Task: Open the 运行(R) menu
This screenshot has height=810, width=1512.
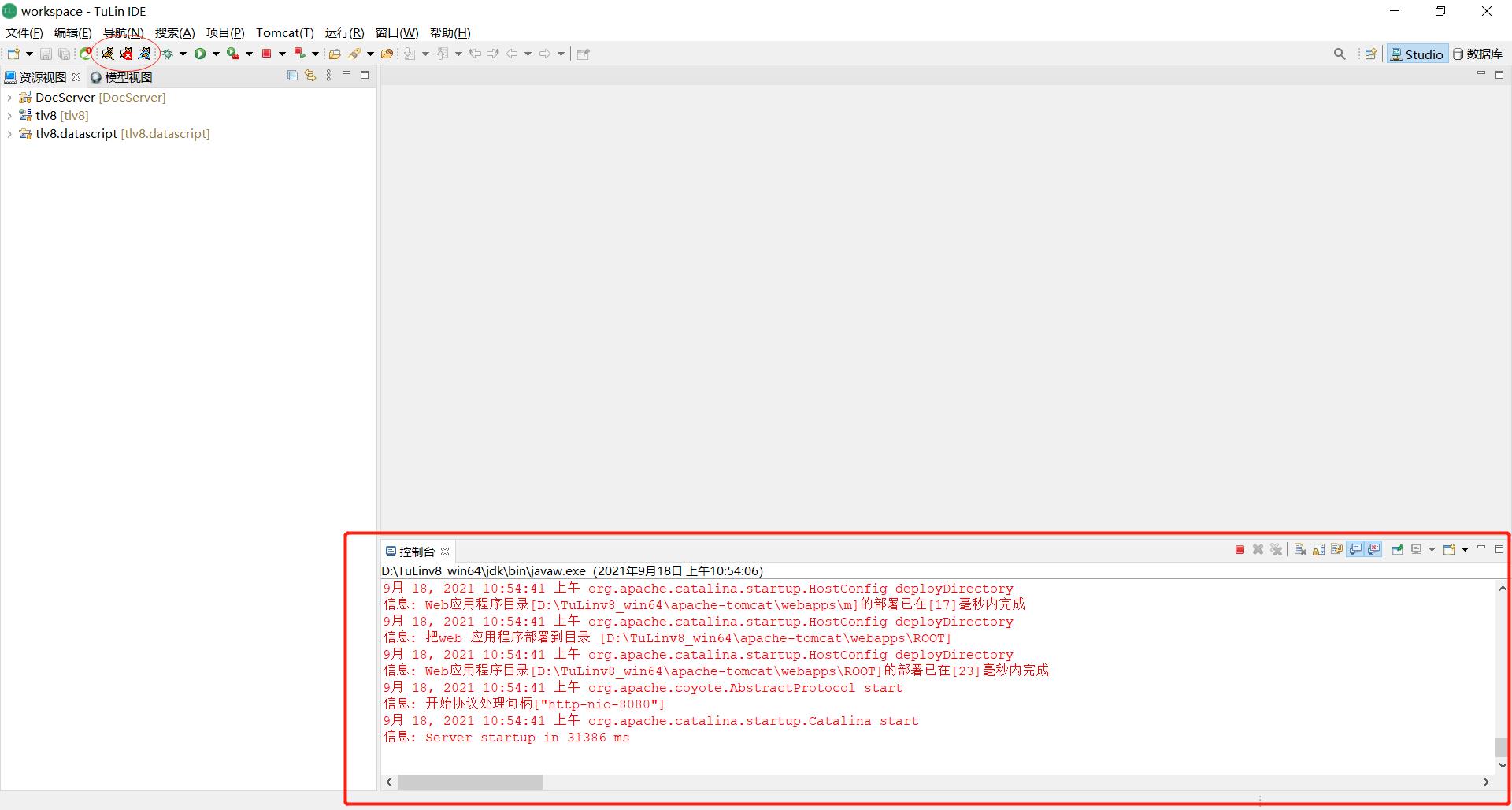Action: [344, 32]
